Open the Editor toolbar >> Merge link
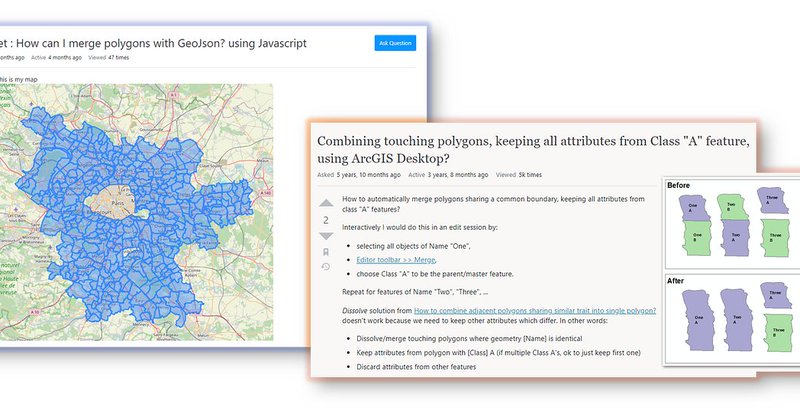The image size is (800, 419). [x=396, y=260]
